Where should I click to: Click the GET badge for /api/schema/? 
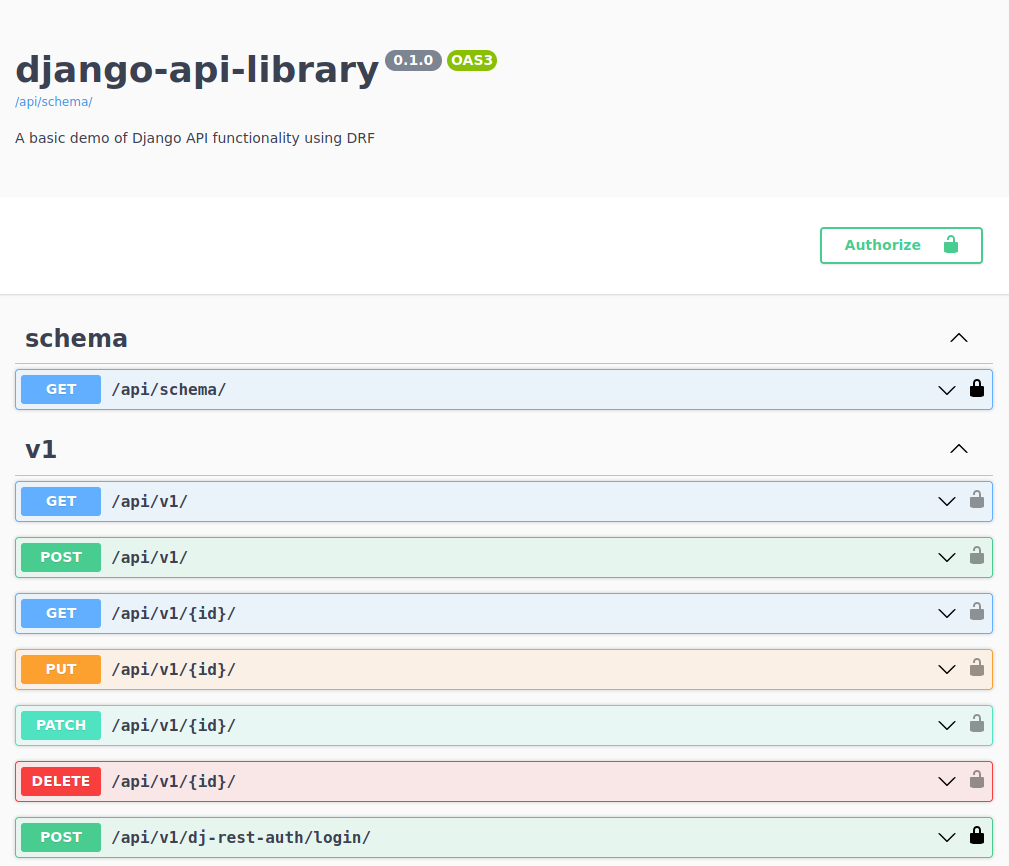61,389
